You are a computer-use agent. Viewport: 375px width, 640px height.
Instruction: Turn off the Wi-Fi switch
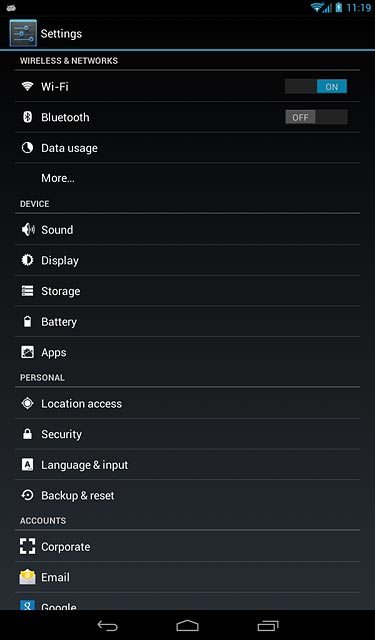pos(316,87)
